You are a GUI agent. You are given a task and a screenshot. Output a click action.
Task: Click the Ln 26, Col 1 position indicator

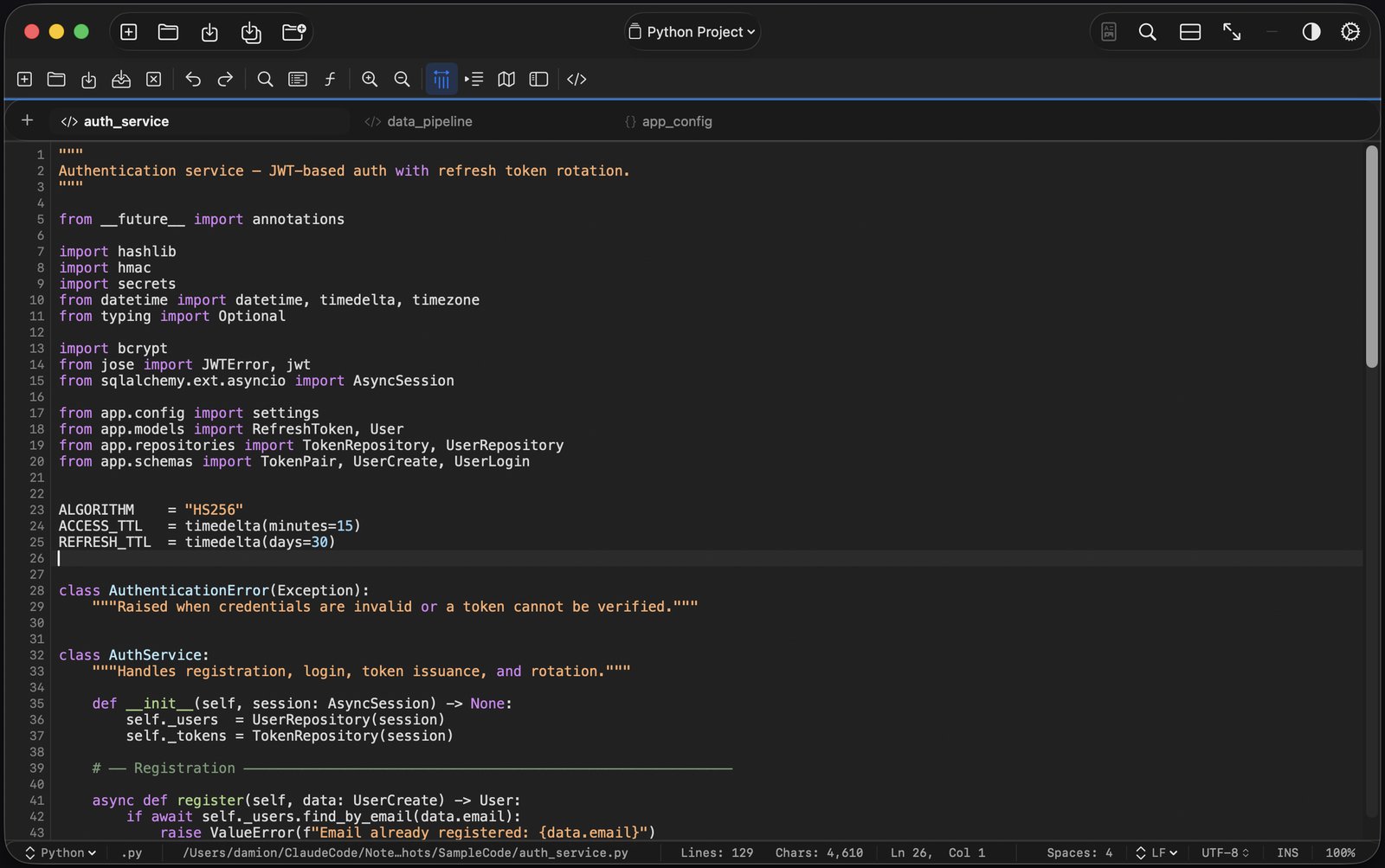click(937, 852)
